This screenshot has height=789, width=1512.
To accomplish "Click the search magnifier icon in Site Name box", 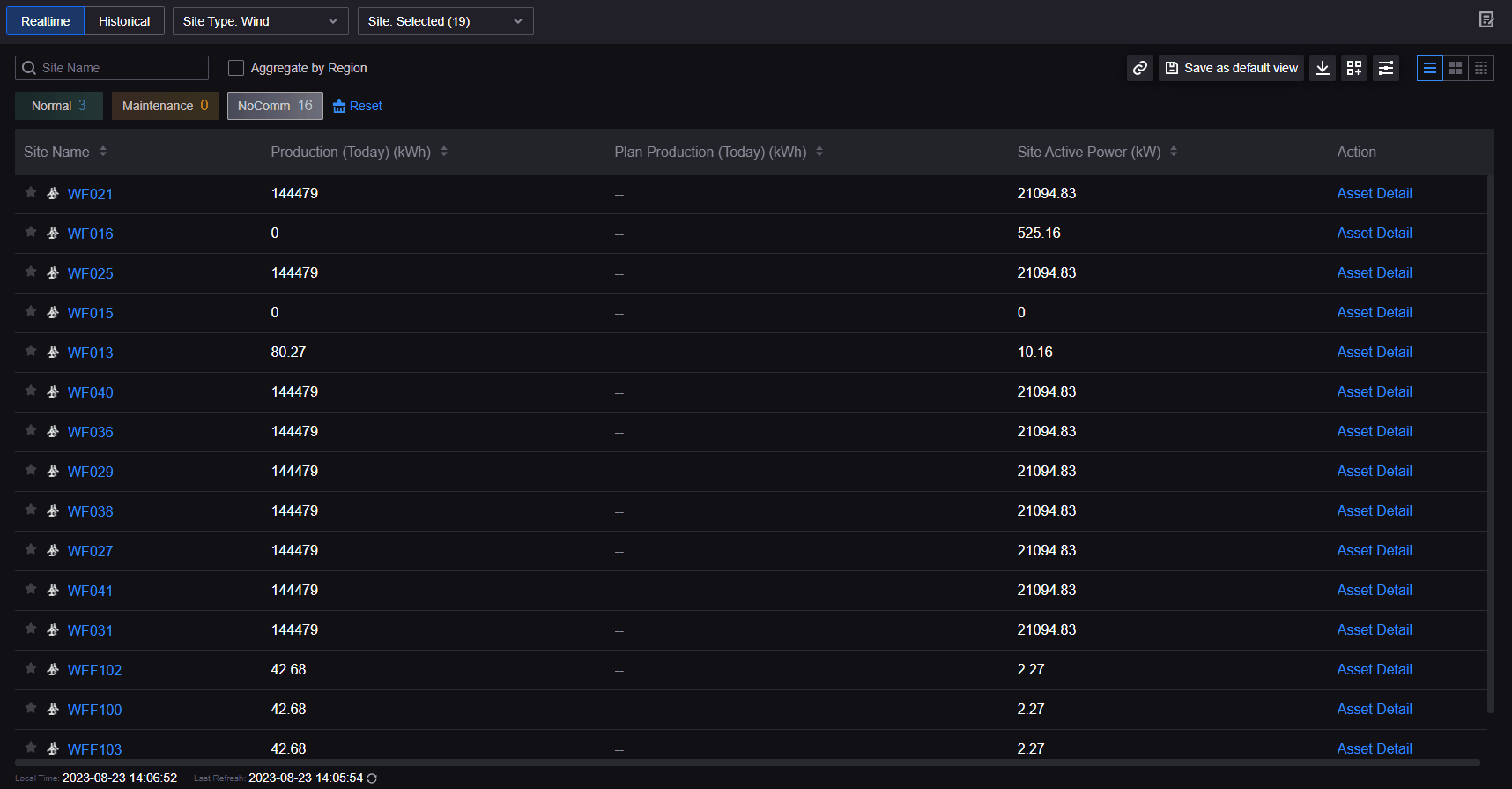I will 29,68.
